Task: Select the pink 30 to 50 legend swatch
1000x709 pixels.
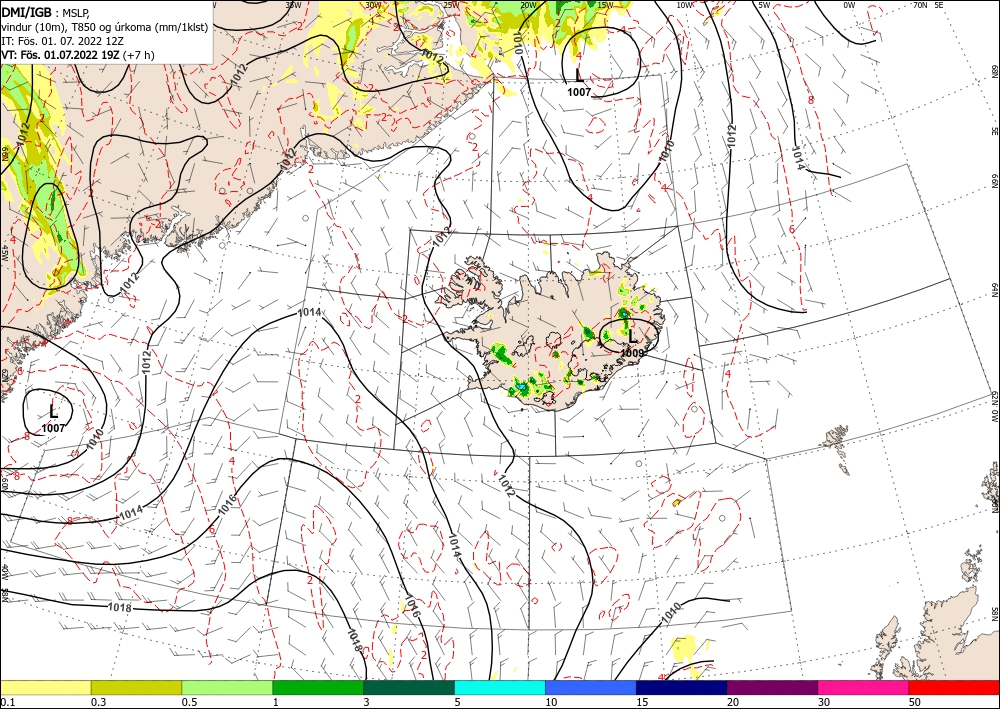Action: (x=864, y=687)
